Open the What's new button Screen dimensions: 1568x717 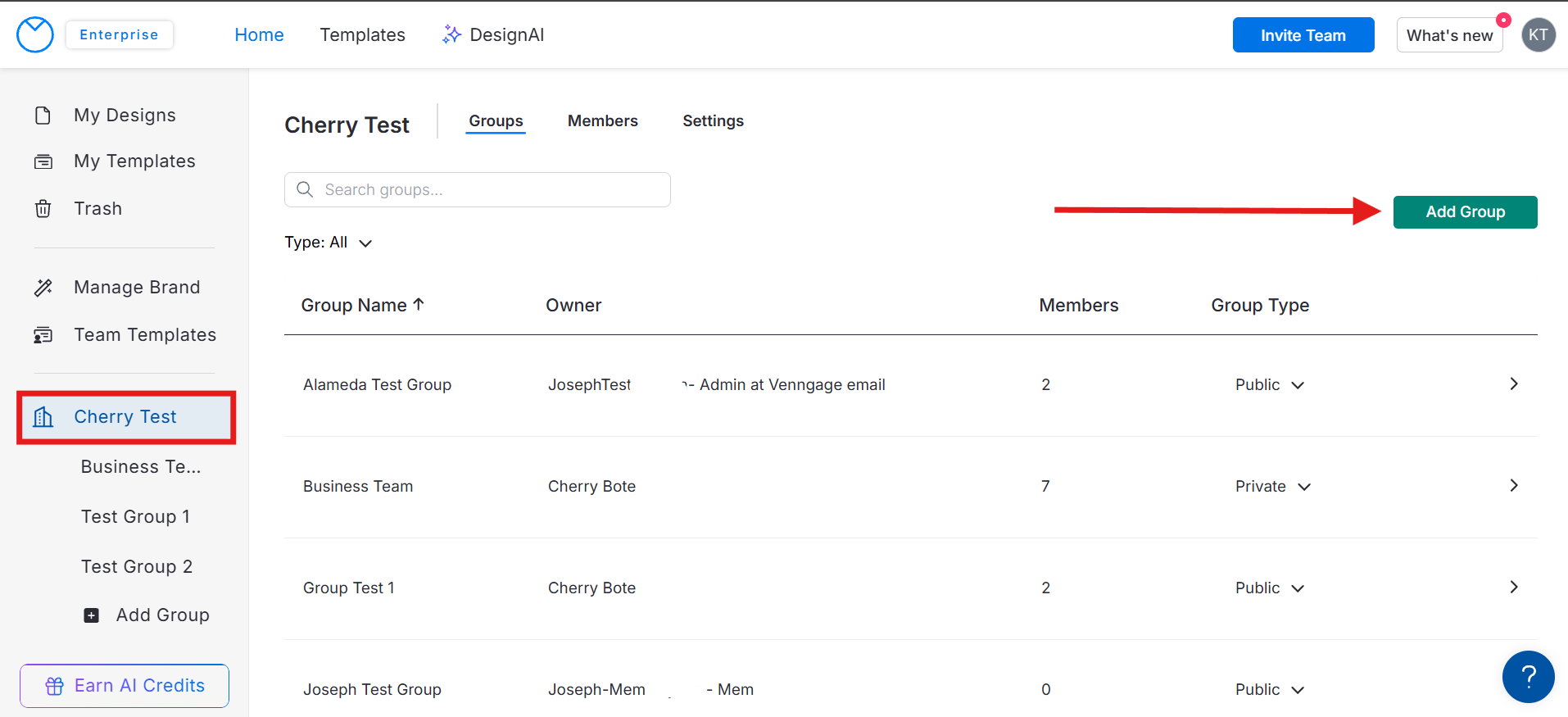click(x=1450, y=35)
